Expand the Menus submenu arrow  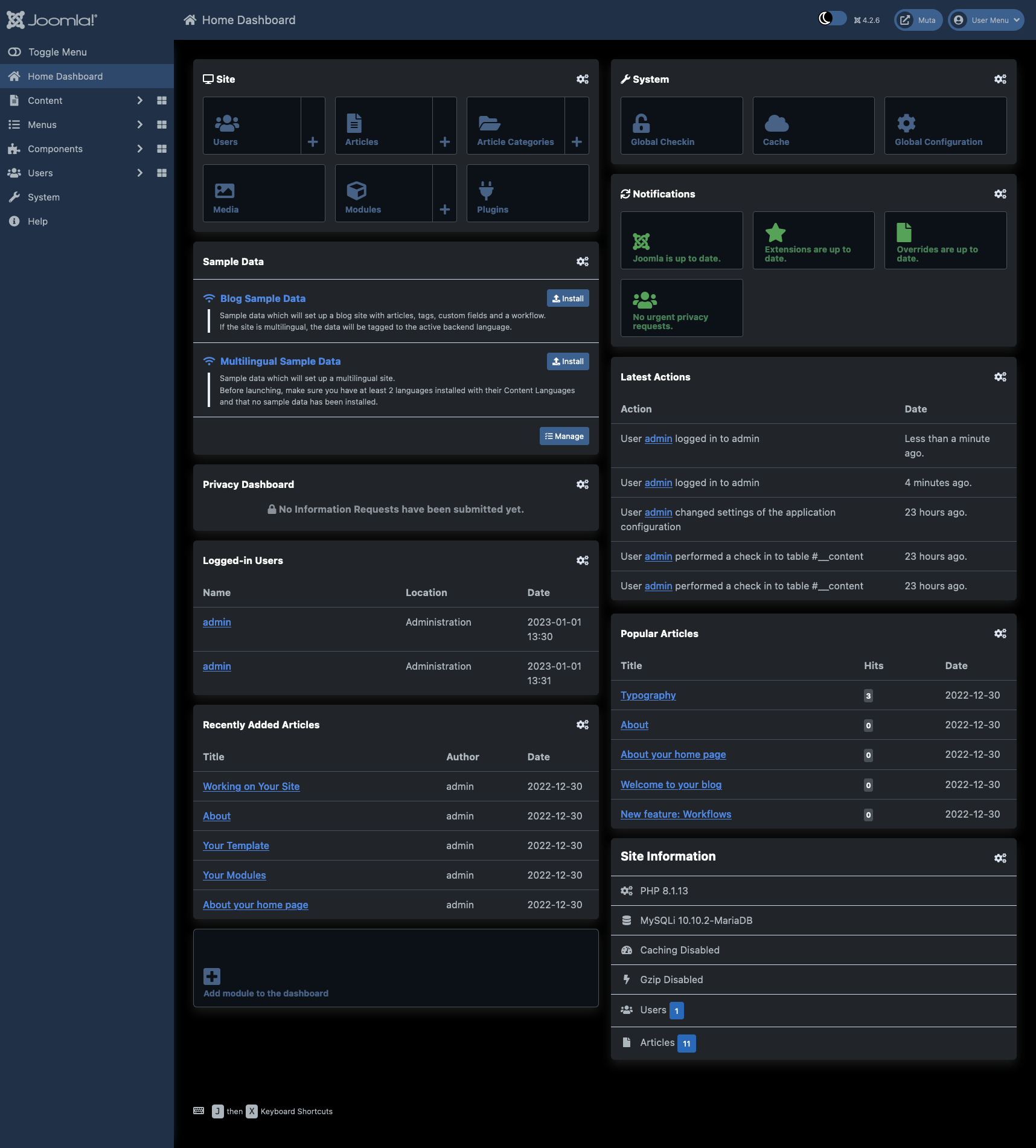pos(139,124)
